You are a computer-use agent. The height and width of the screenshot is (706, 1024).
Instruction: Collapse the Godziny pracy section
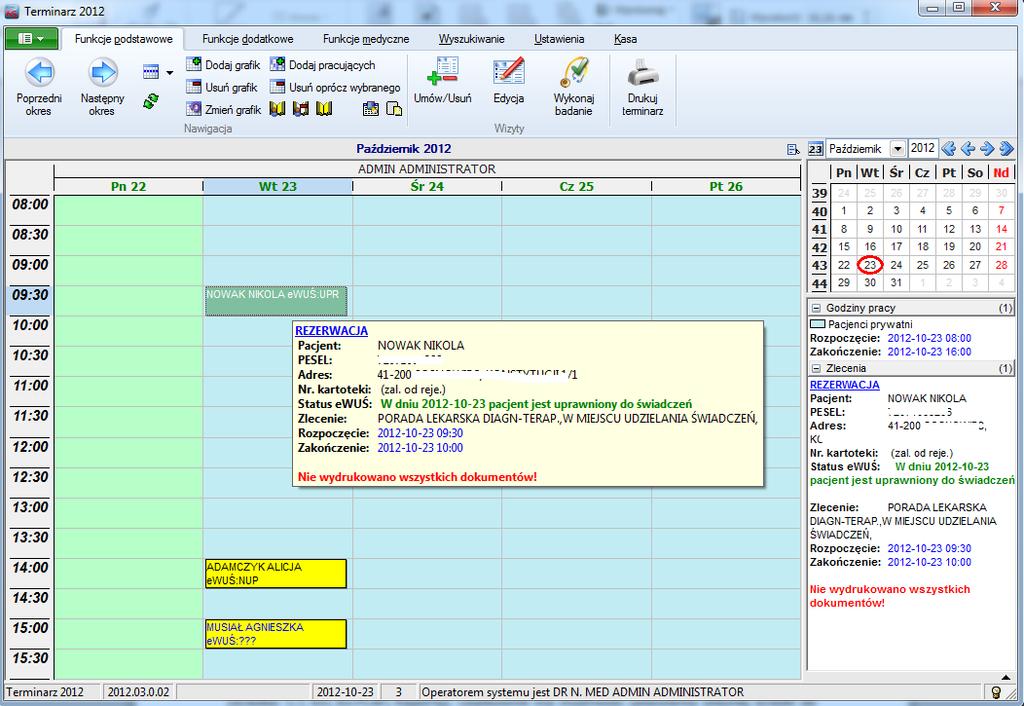(x=816, y=308)
